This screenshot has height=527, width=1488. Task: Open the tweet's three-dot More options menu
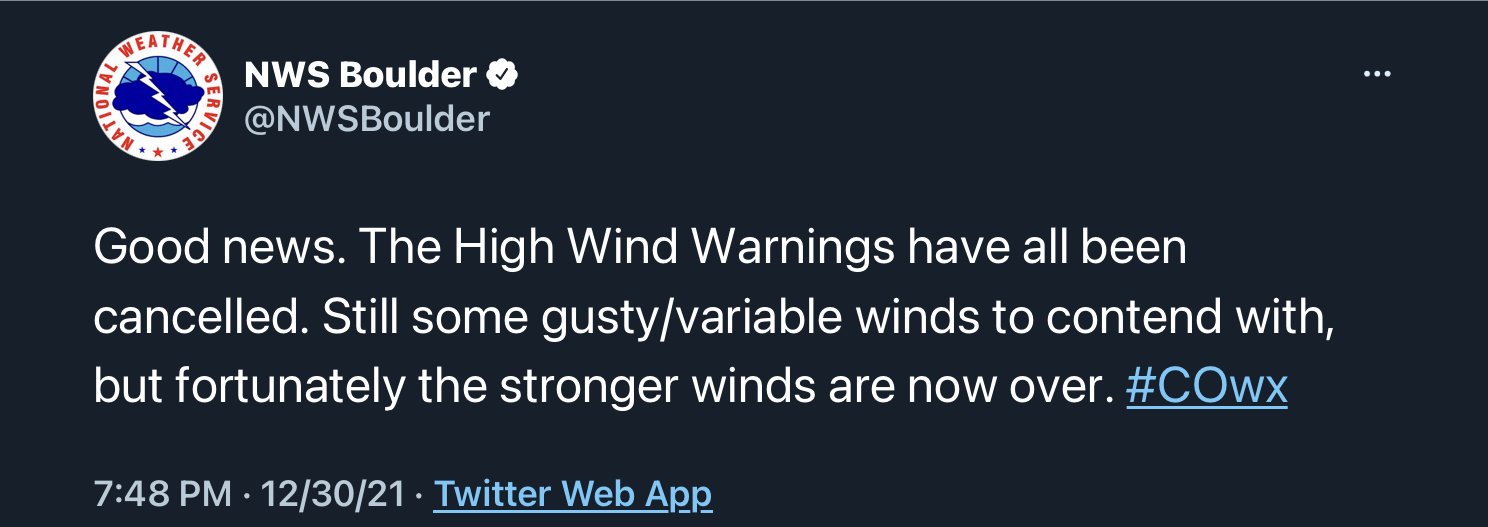pos(1377,74)
